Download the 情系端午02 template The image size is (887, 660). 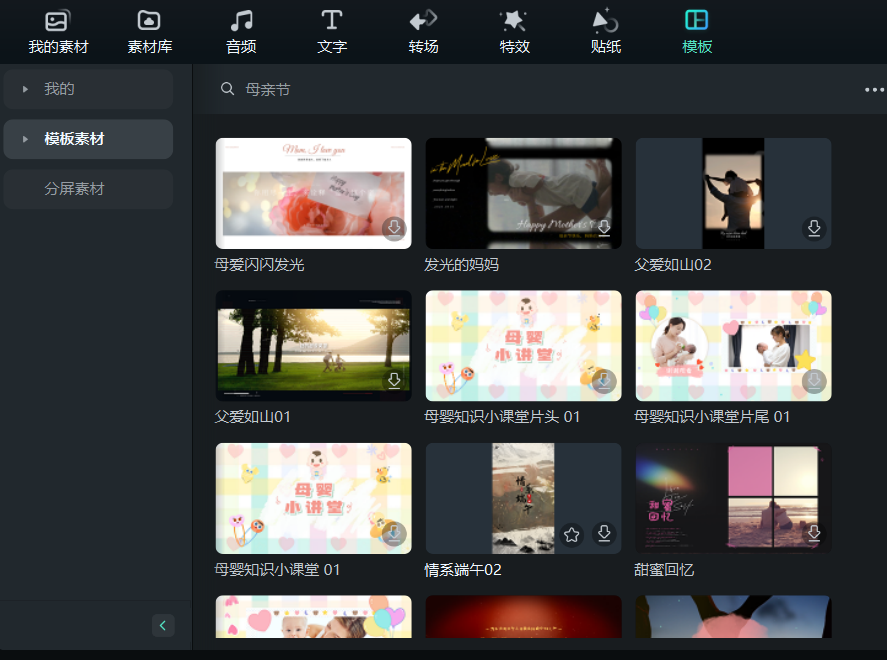[604, 533]
